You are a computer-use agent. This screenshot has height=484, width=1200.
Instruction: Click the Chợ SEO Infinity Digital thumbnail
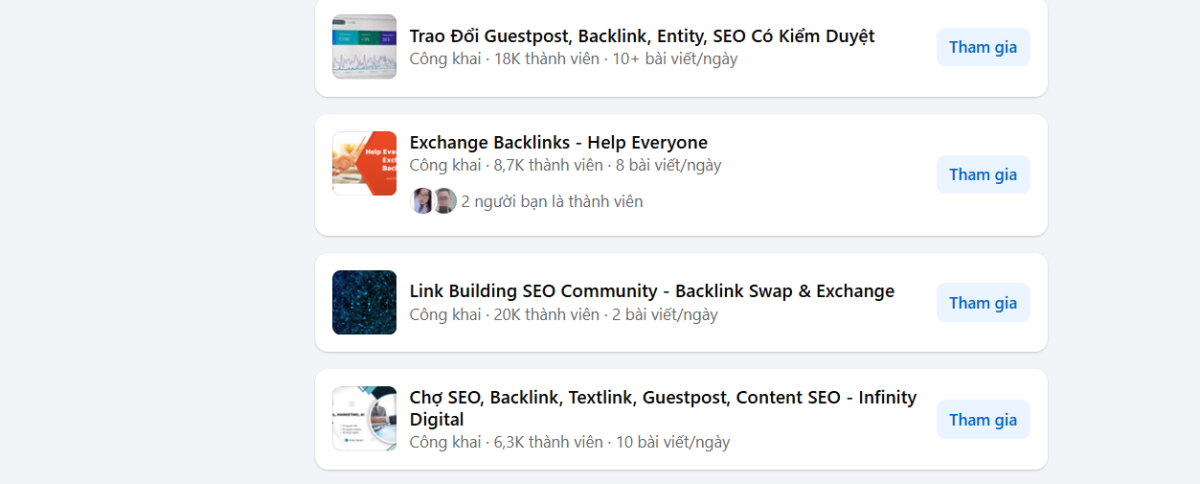(x=364, y=419)
